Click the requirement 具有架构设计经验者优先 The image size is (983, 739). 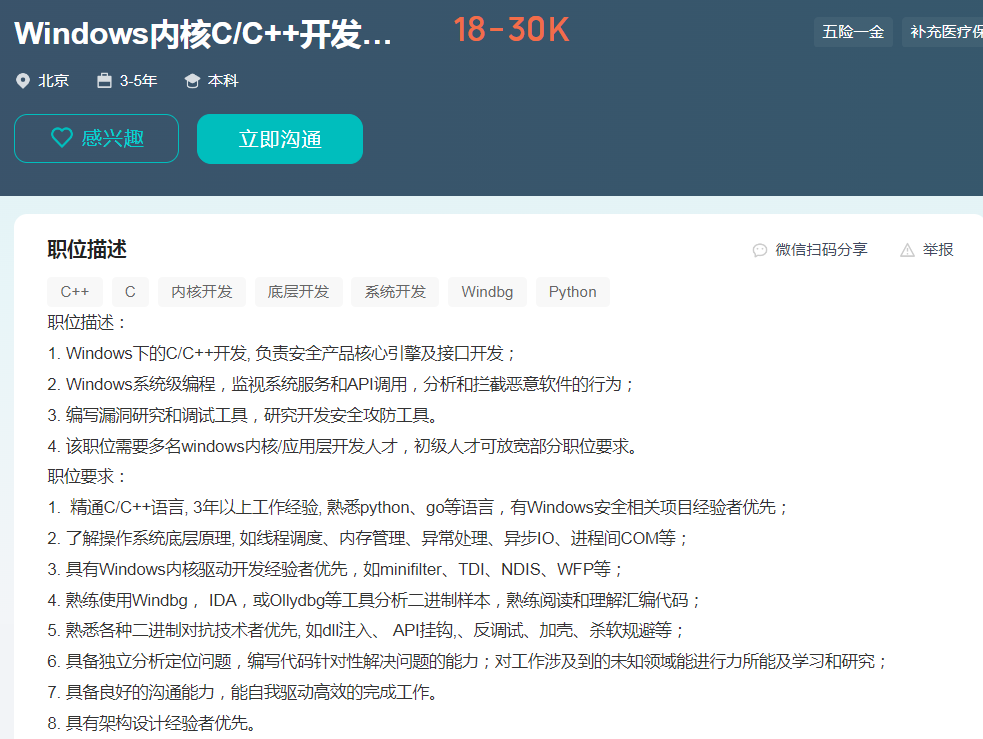point(152,723)
